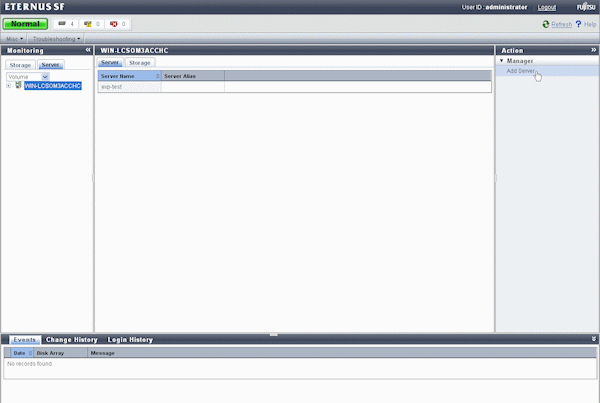The width and height of the screenshot is (600, 403).
Task: Click the Logout link
Action: pos(546,7)
